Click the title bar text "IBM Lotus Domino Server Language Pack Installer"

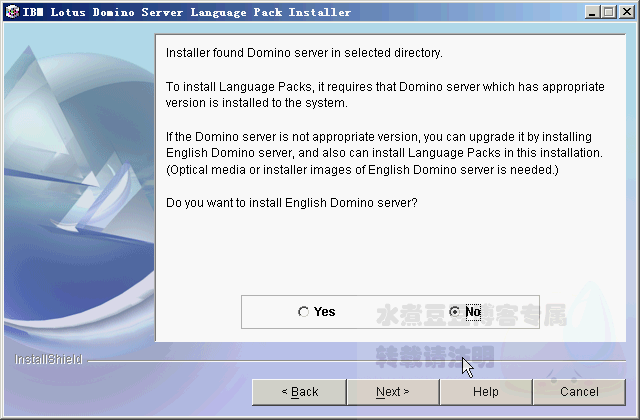coord(187,12)
